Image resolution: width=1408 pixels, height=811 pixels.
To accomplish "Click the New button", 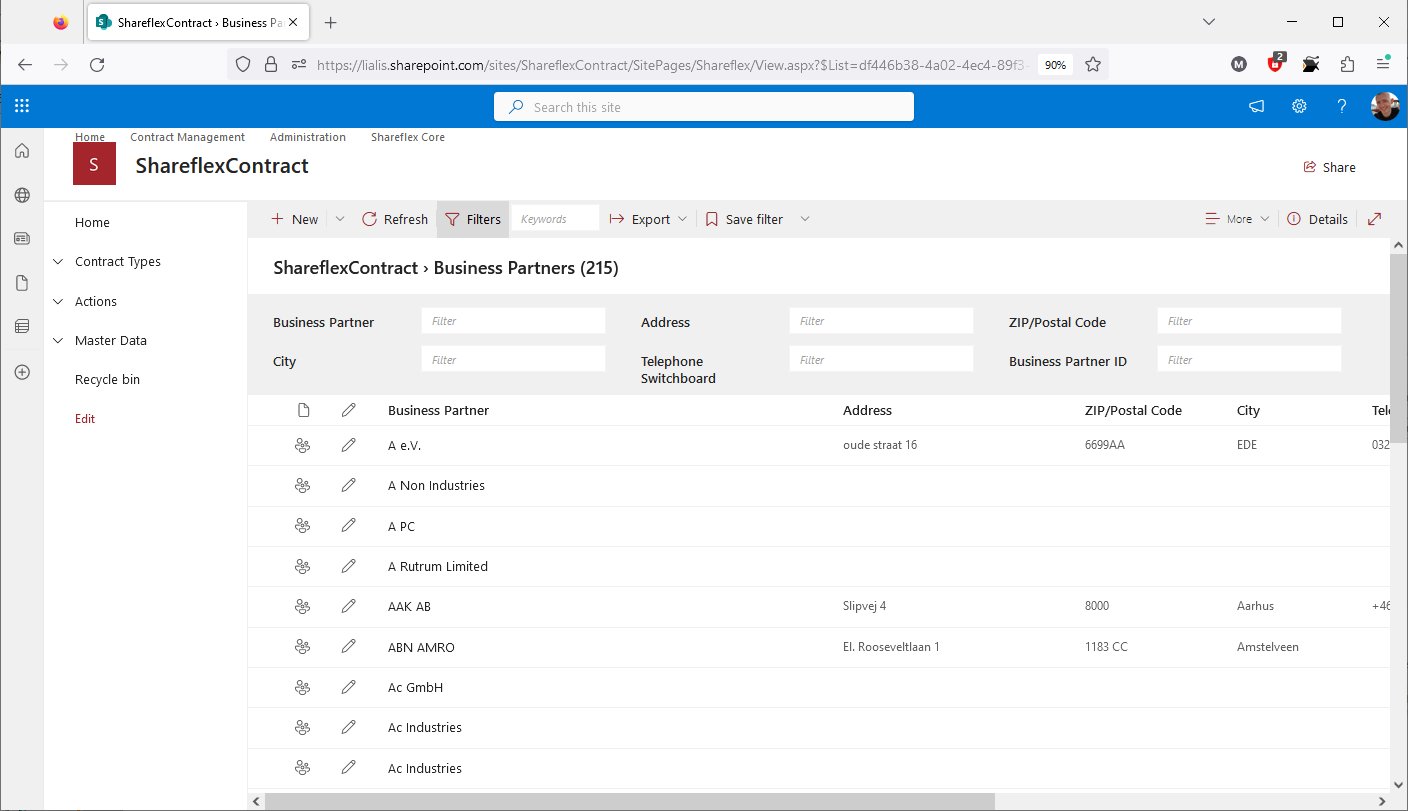I will click(x=295, y=219).
